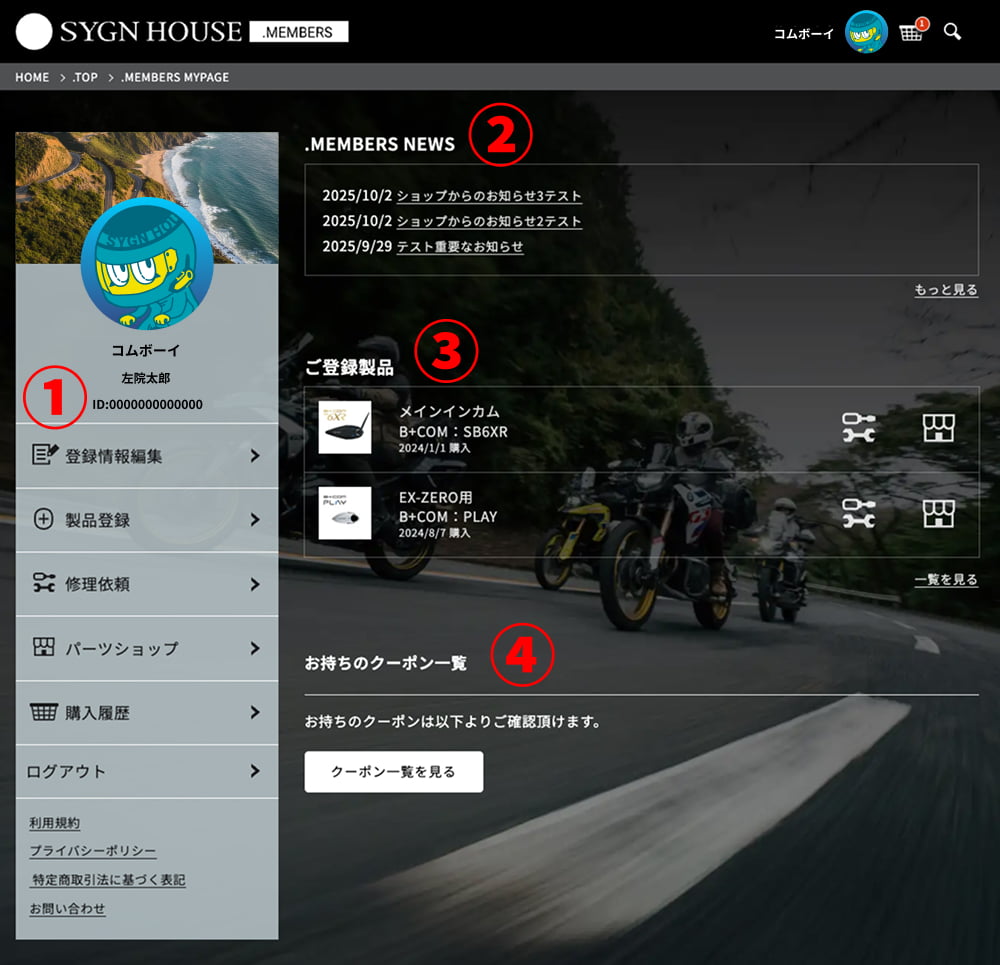
Task: Click the SYGN HOUSE white circle logo
Action: tap(34, 32)
